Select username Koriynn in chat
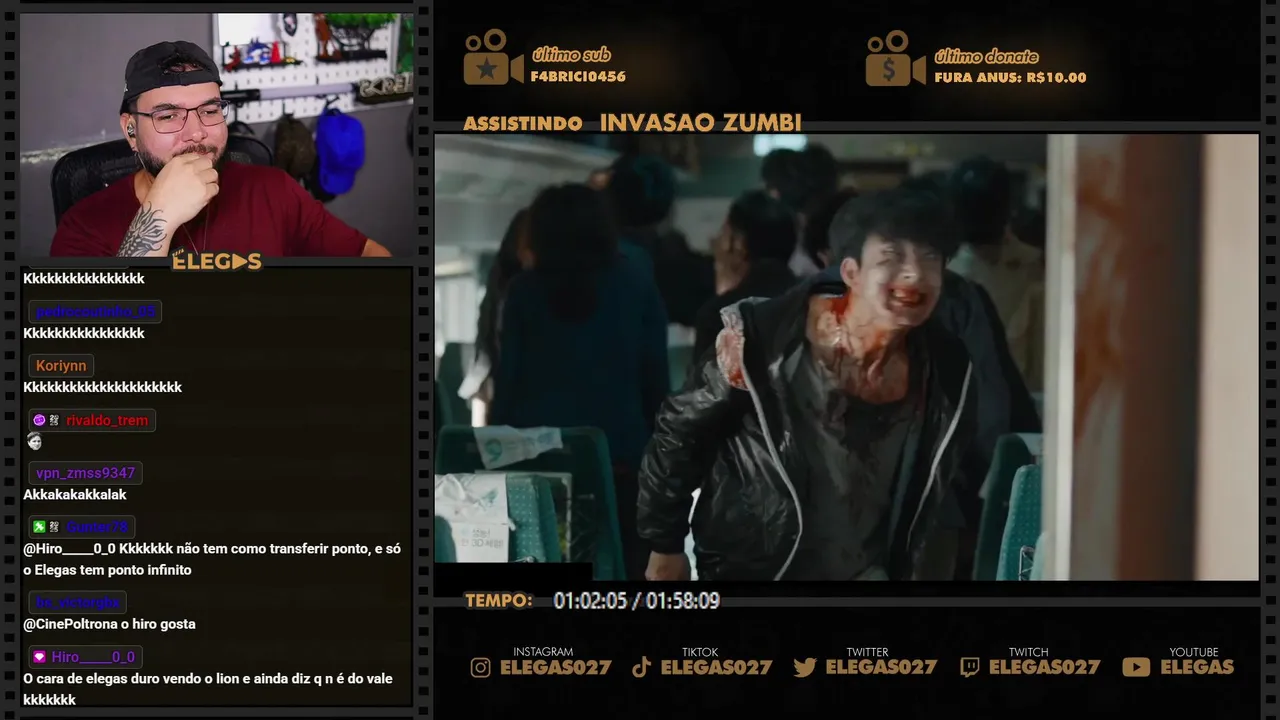This screenshot has height=720, width=1280. [61, 366]
